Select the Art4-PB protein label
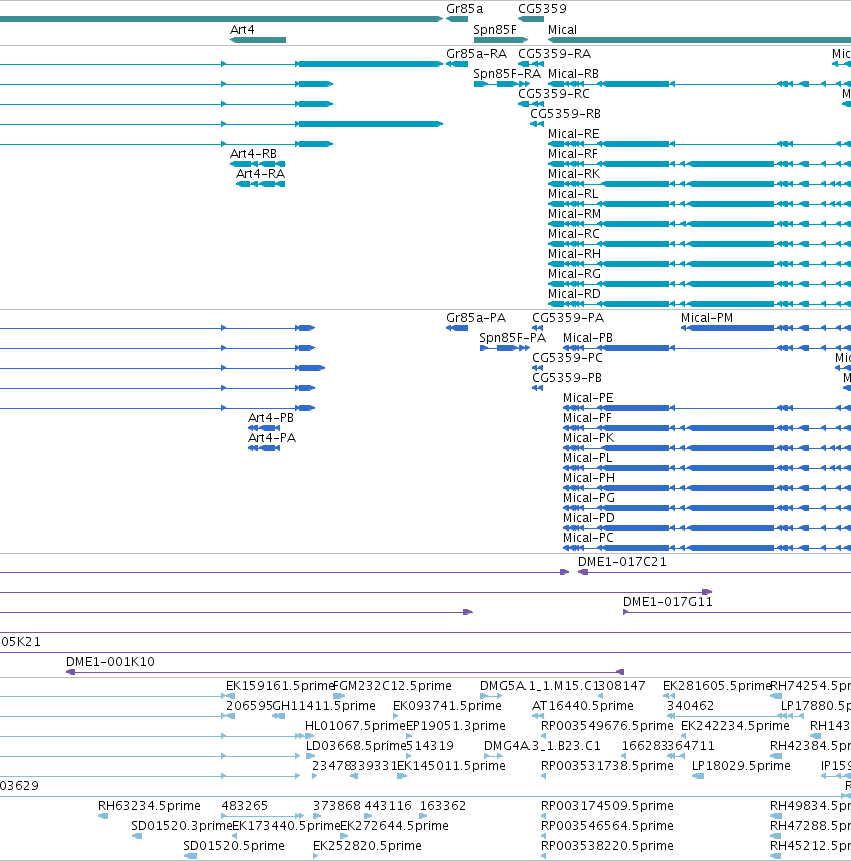Image resolution: width=851 pixels, height=861 pixels. coord(271,418)
